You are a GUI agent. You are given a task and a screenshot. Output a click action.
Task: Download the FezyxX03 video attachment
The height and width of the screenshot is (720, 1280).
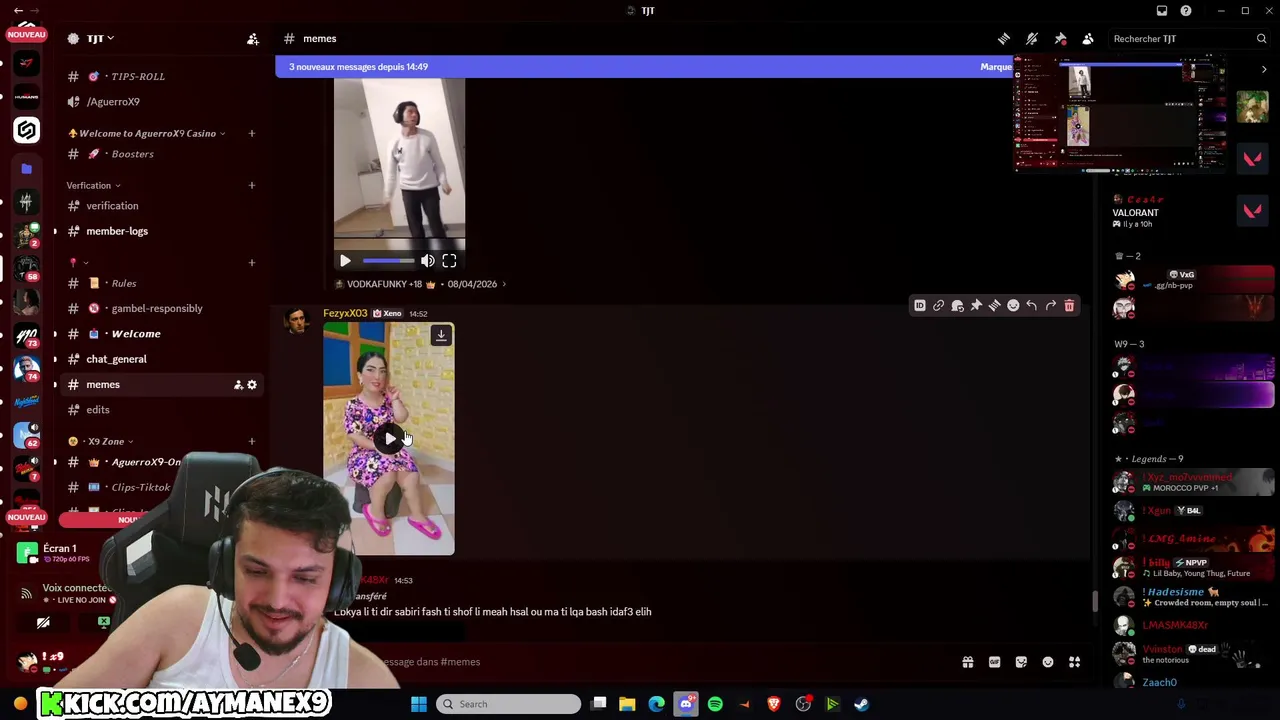441,336
